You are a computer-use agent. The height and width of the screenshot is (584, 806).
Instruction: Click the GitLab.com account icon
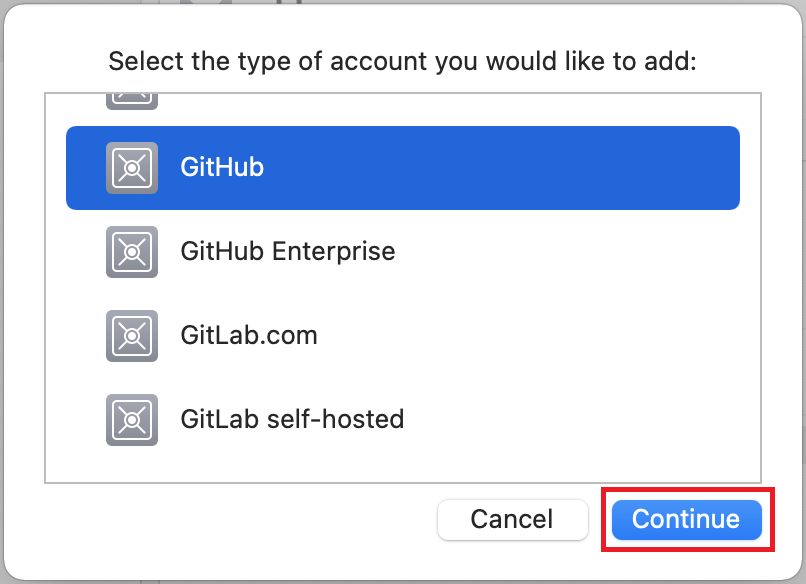132,335
